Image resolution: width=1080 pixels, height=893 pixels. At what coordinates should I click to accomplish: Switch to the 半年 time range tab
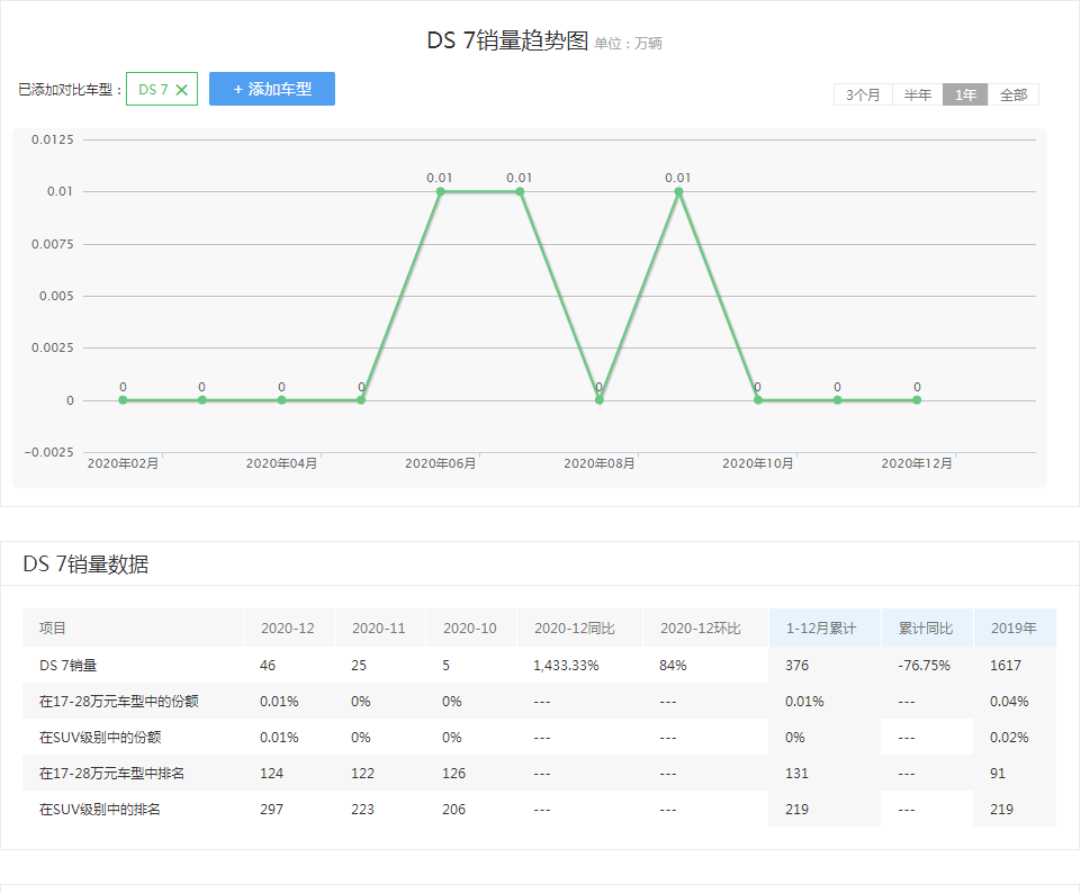click(x=917, y=95)
